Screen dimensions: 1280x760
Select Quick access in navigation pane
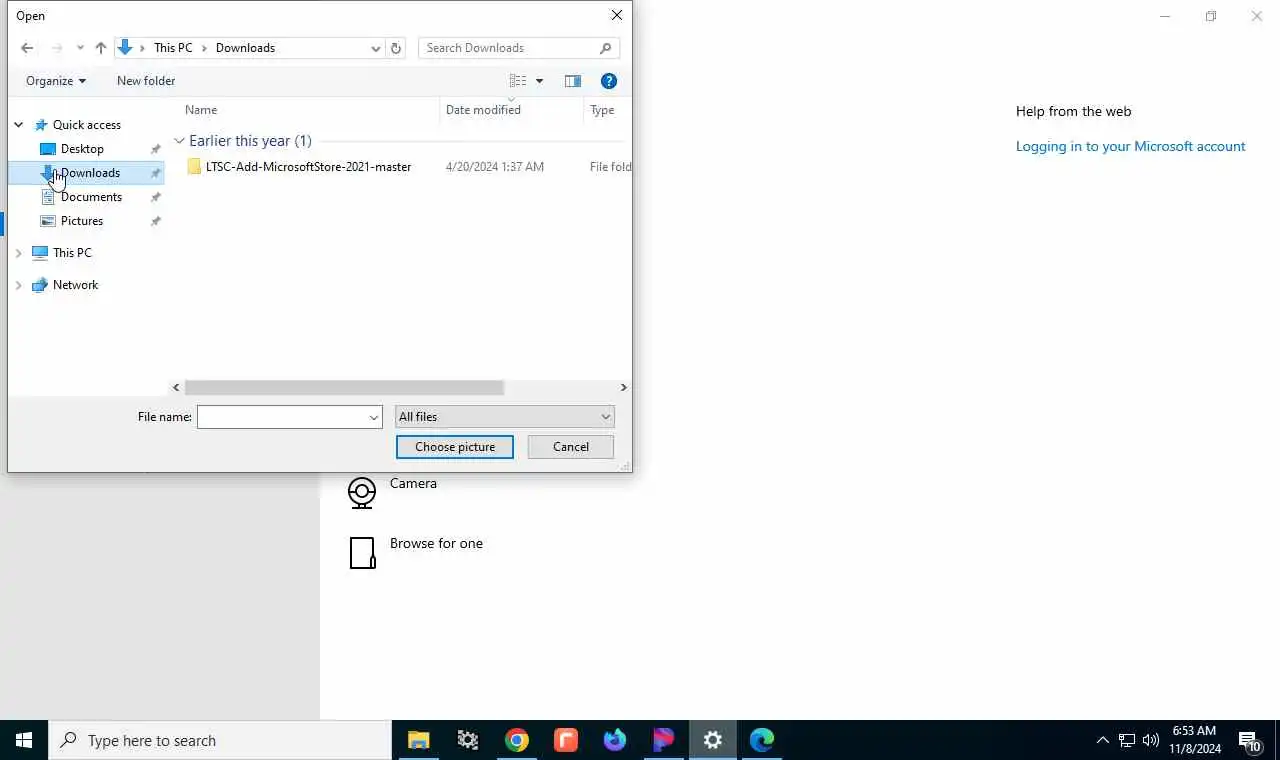click(x=87, y=125)
